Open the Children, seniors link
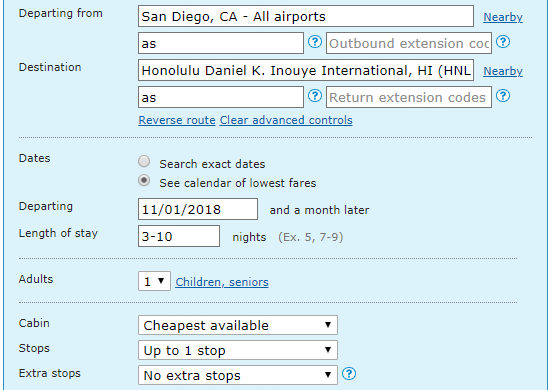 (222, 282)
